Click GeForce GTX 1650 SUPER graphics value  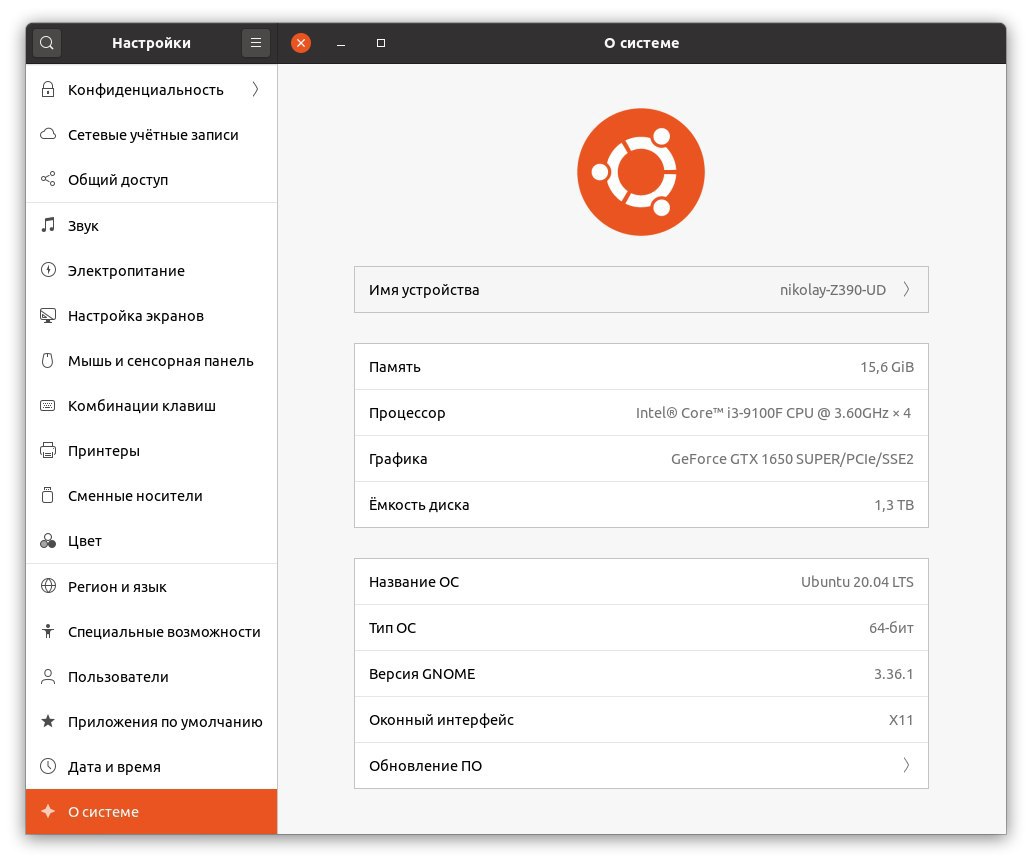792,459
